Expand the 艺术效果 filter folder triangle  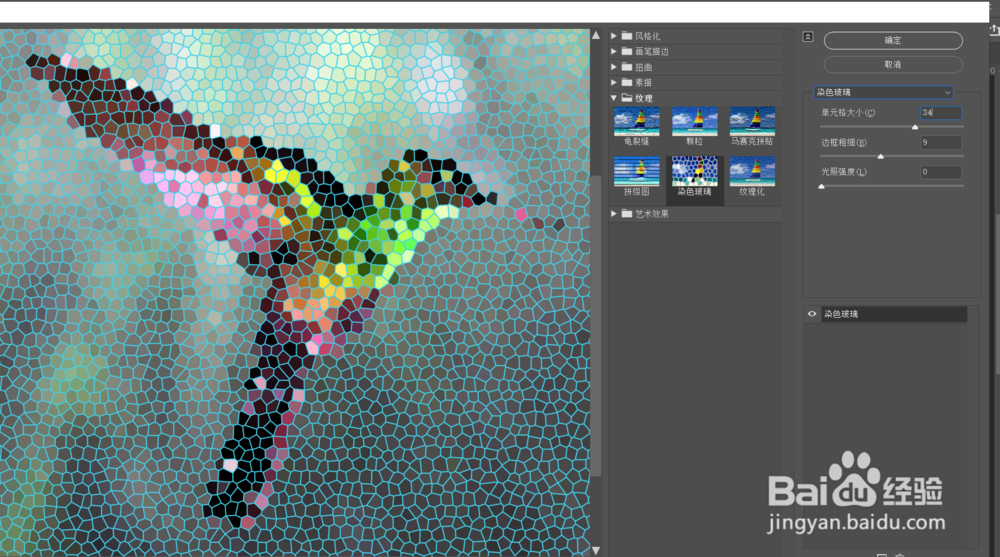coord(614,214)
